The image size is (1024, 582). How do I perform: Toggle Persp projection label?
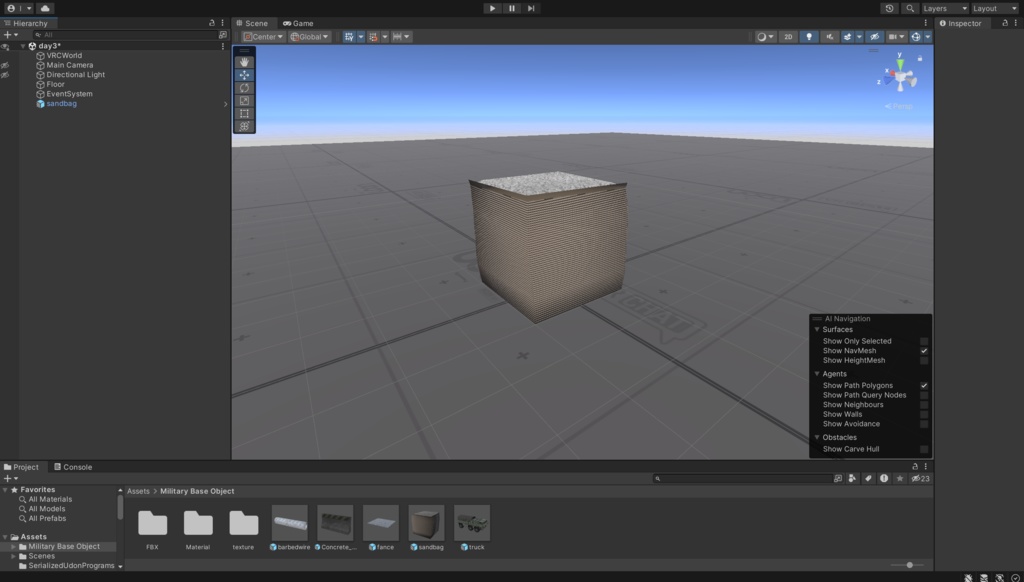pyautogui.click(x=899, y=106)
